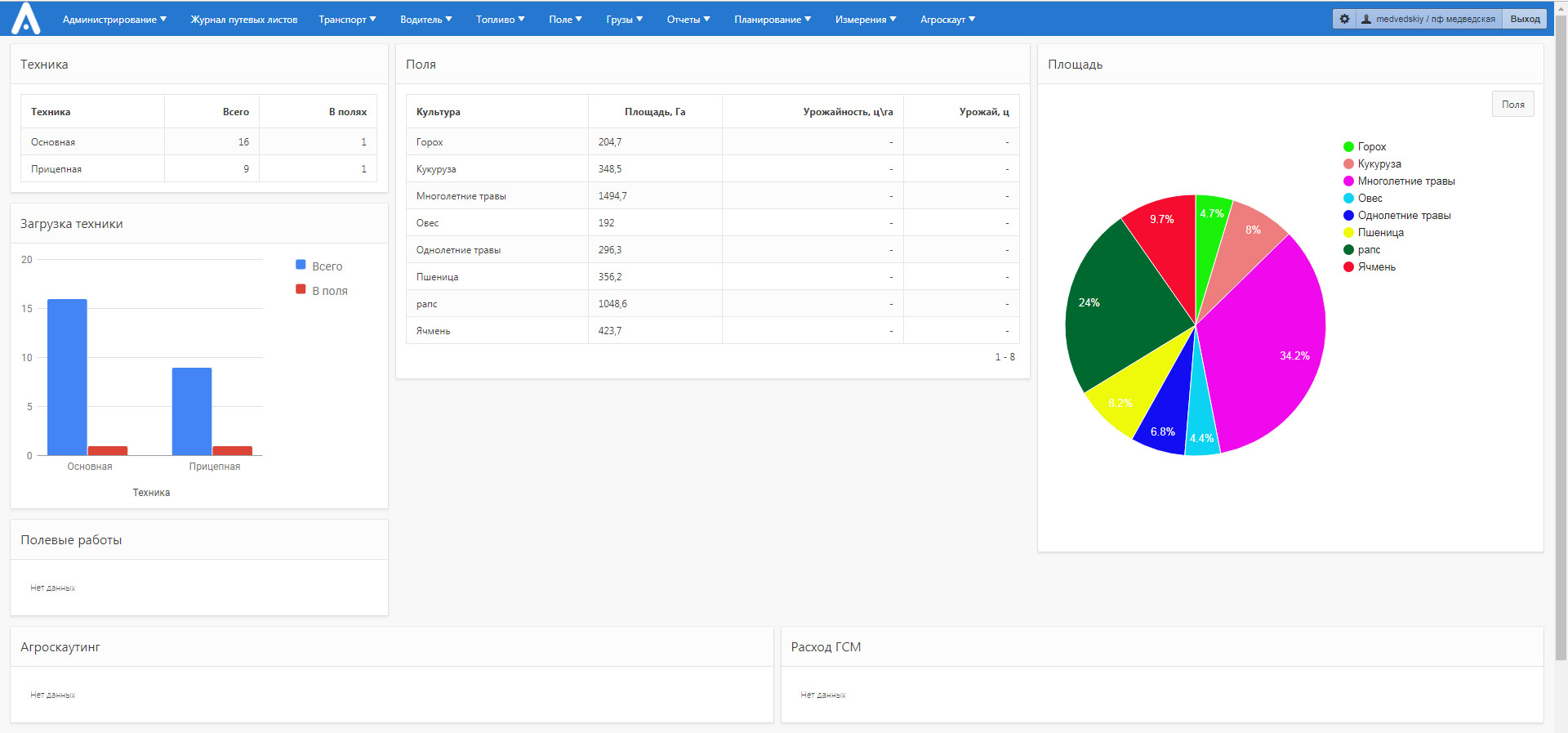Click the red Основная in-field bar
This screenshot has height=733, width=1568.
tap(108, 450)
